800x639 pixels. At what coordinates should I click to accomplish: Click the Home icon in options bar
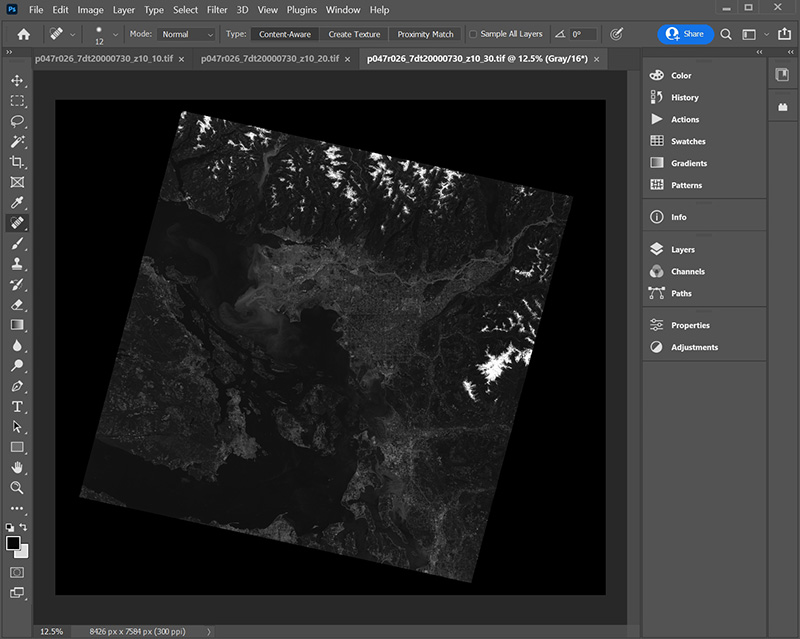[24, 34]
